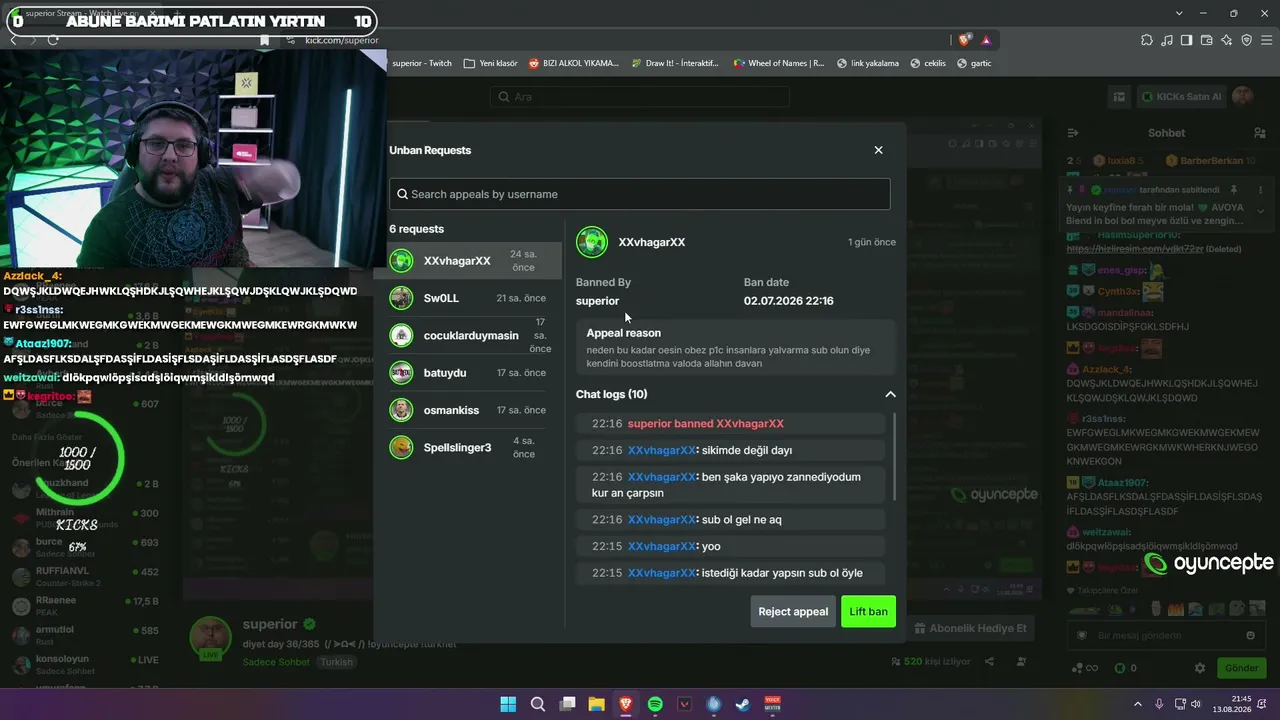Click 'superior' under Banned By
The image size is (1280, 720).
coord(597,301)
